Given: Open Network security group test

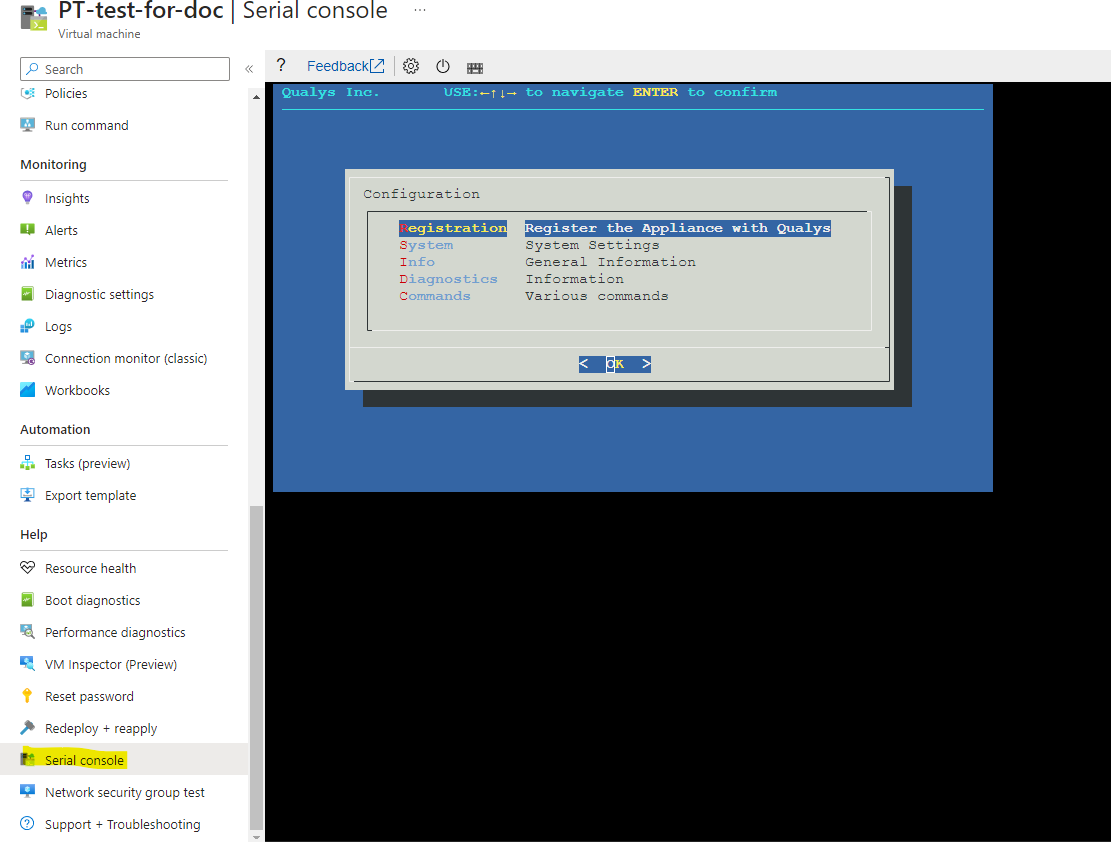Looking at the screenshot, I should pyautogui.click(x=125, y=792).
